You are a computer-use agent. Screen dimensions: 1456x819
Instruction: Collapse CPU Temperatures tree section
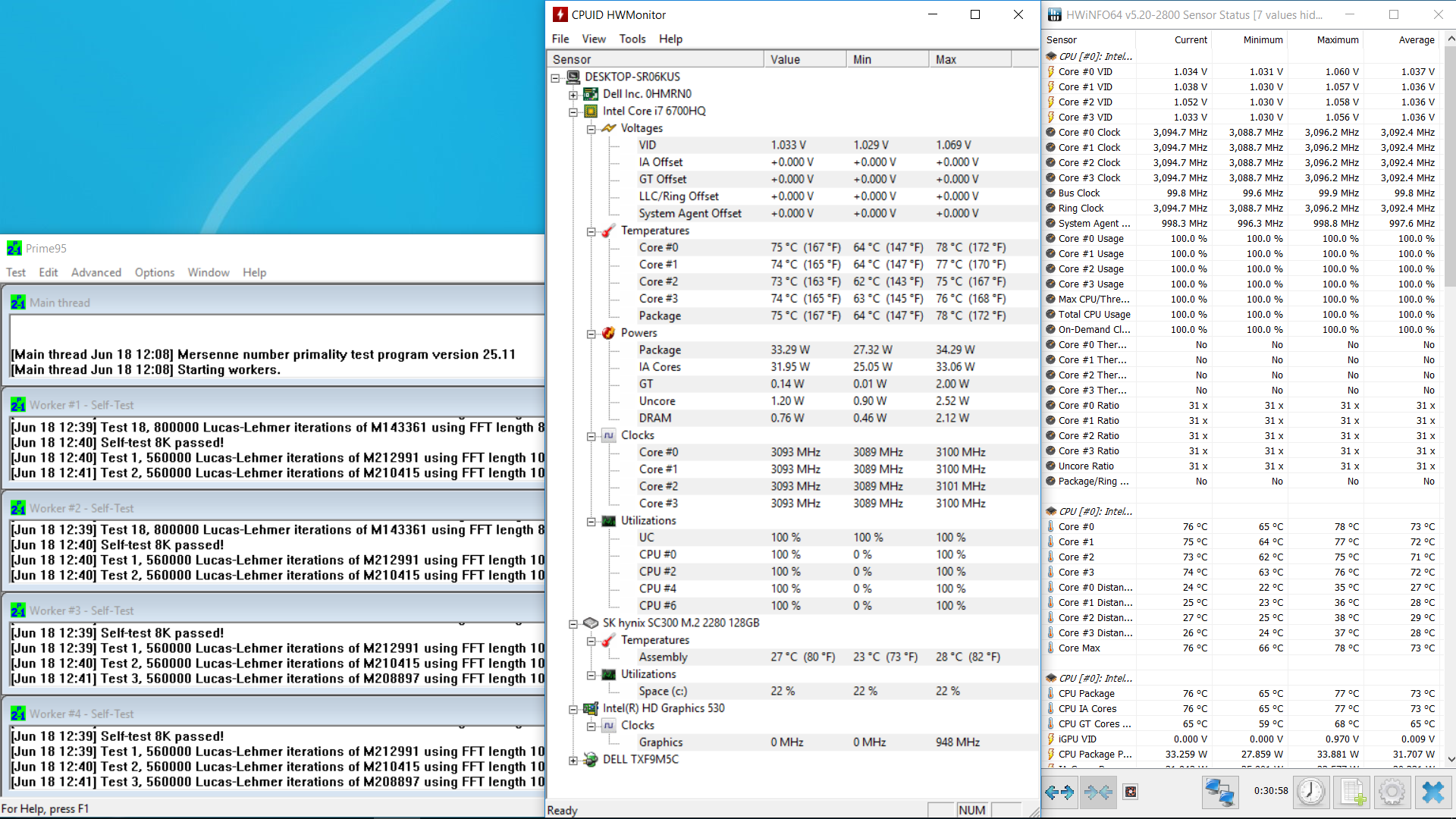click(x=591, y=231)
